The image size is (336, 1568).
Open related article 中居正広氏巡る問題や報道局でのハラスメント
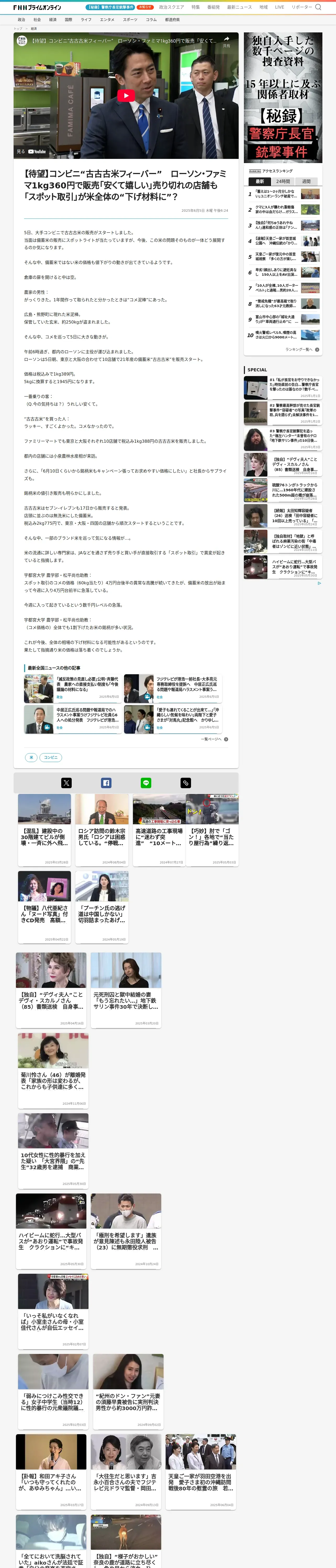click(x=72, y=719)
